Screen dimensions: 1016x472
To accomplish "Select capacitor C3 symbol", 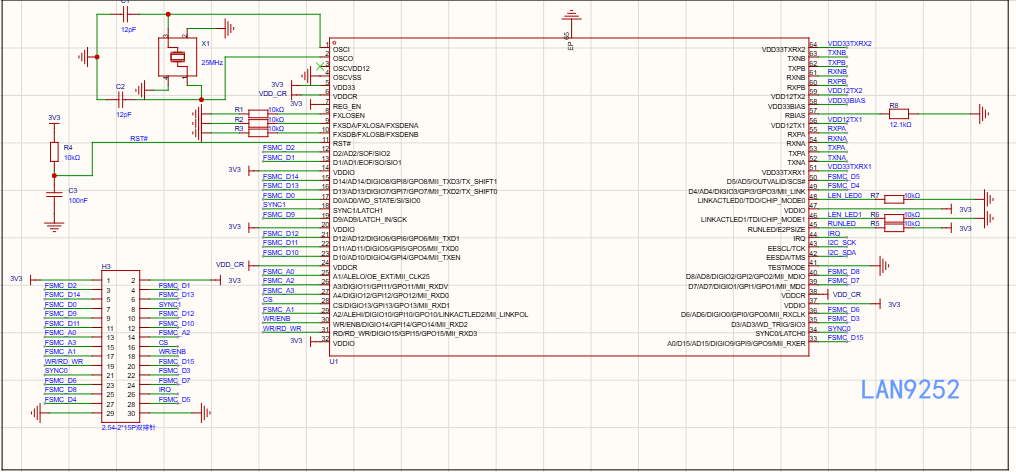I will click(54, 195).
